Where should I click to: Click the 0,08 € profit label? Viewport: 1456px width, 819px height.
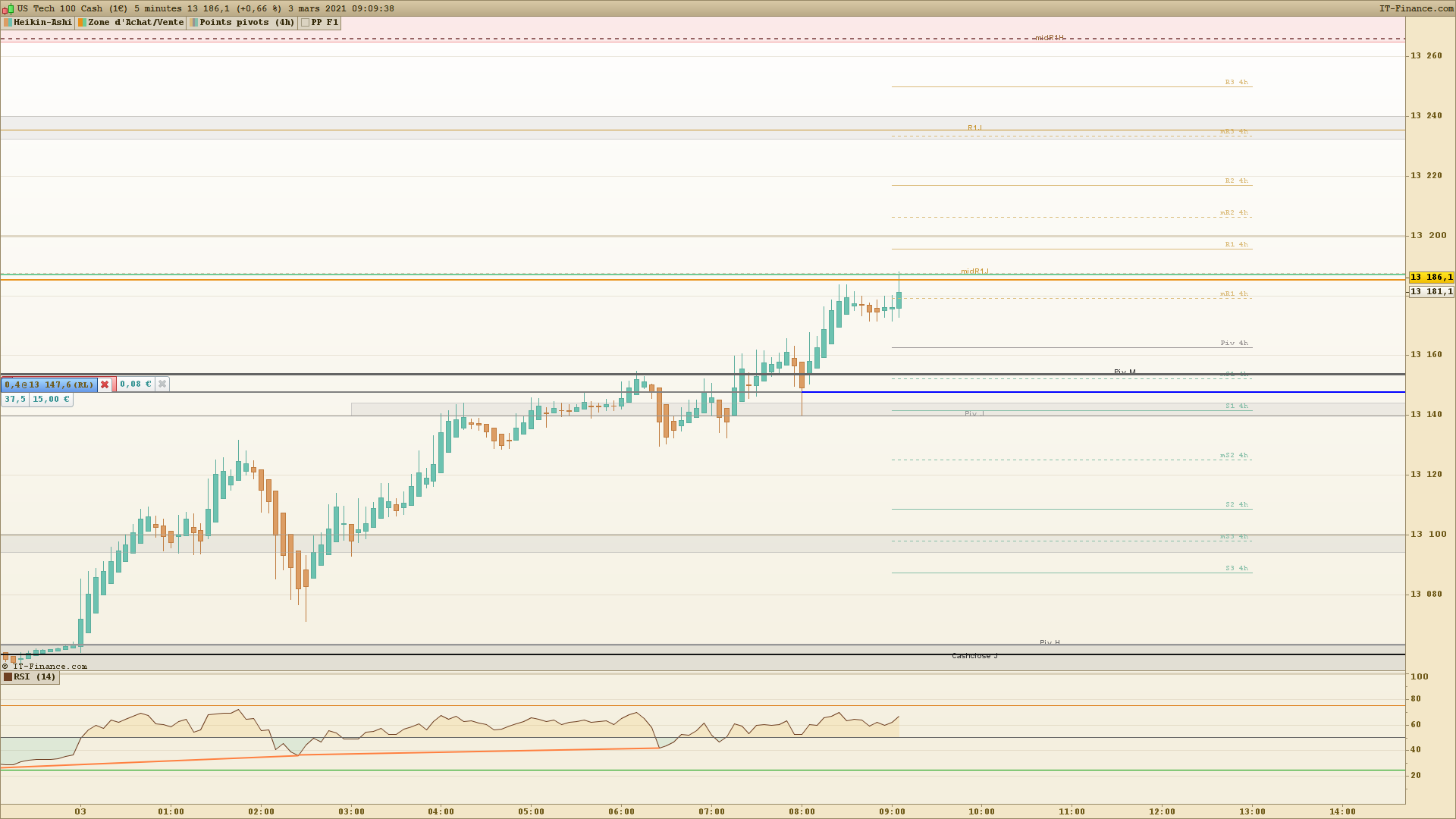[x=136, y=384]
